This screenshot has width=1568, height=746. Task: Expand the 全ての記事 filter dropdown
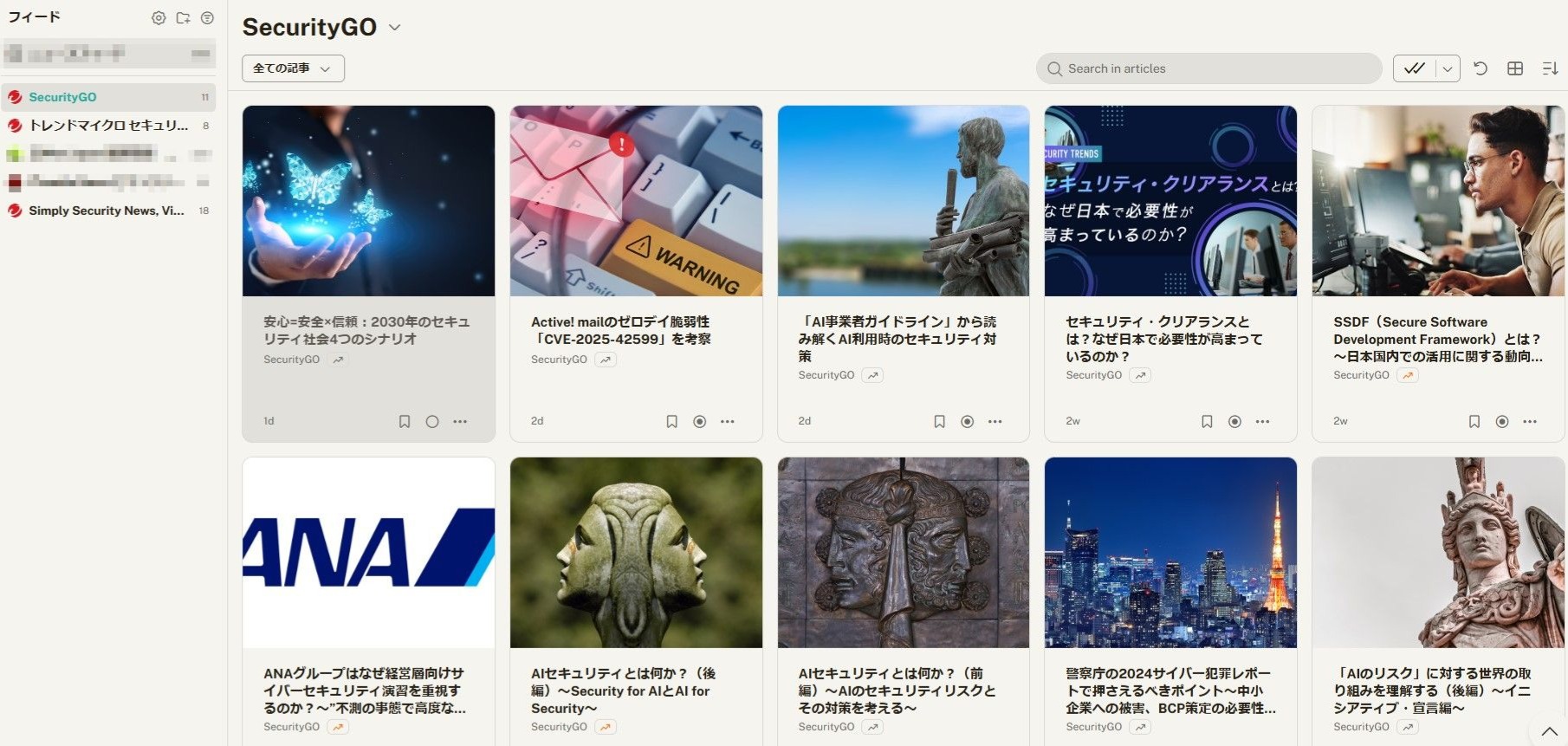click(x=293, y=68)
